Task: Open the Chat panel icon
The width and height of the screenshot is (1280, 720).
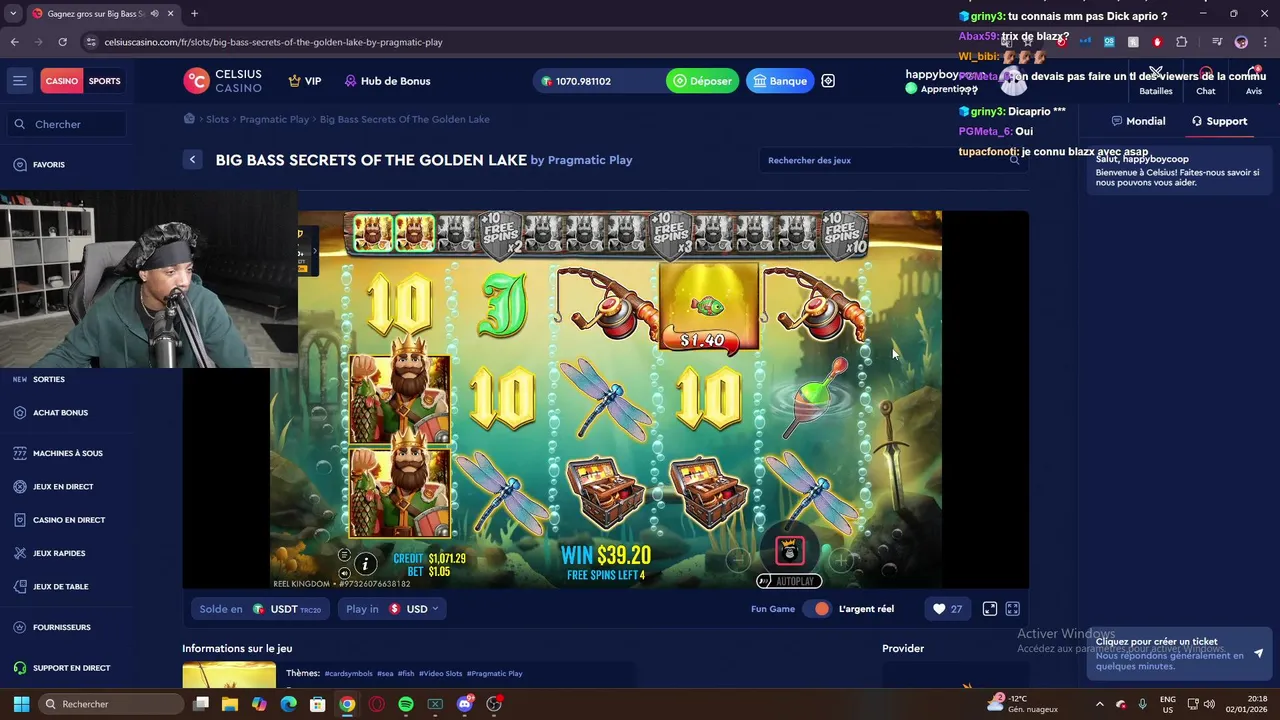Action: (x=1206, y=81)
